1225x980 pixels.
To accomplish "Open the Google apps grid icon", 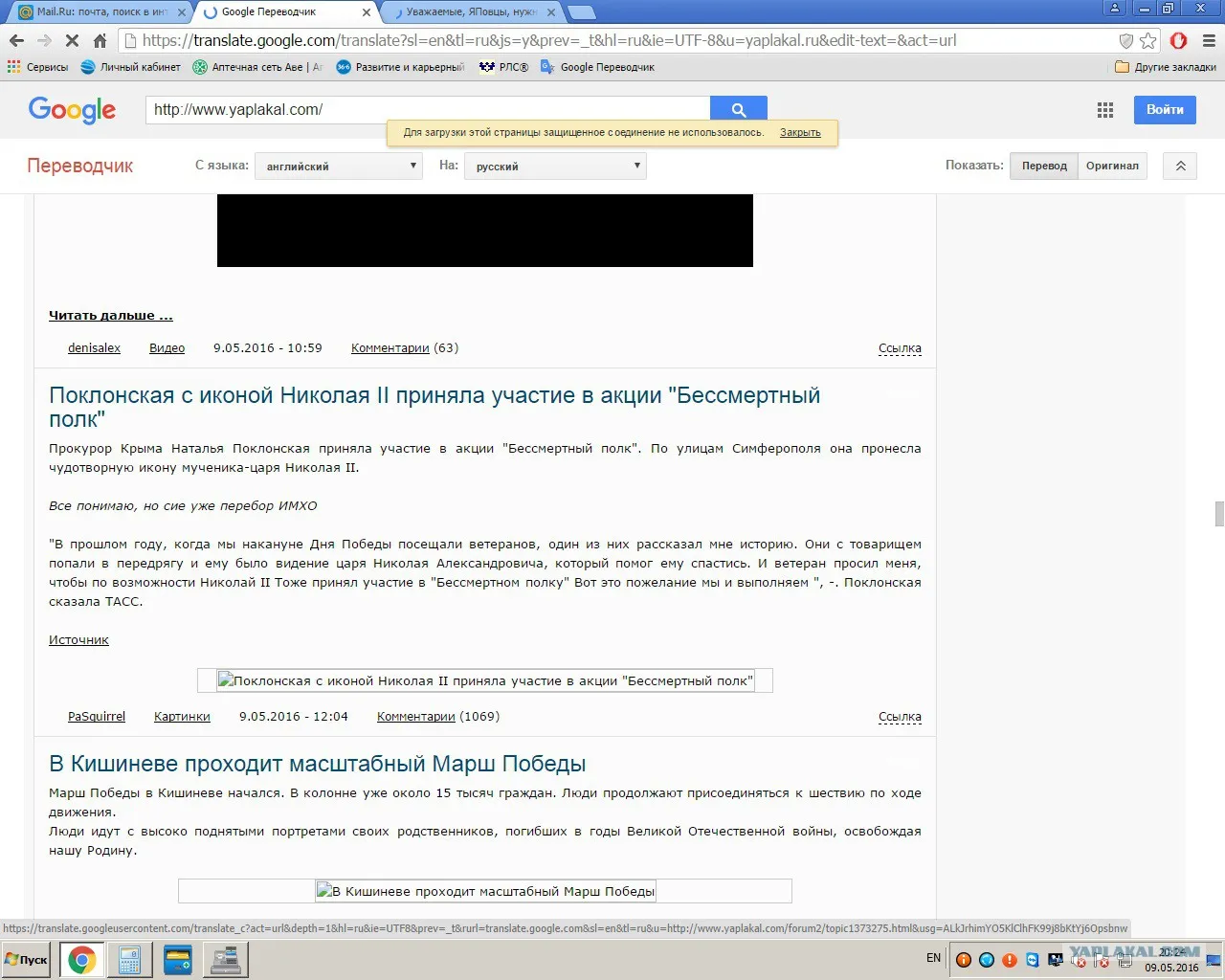I will [x=1105, y=110].
